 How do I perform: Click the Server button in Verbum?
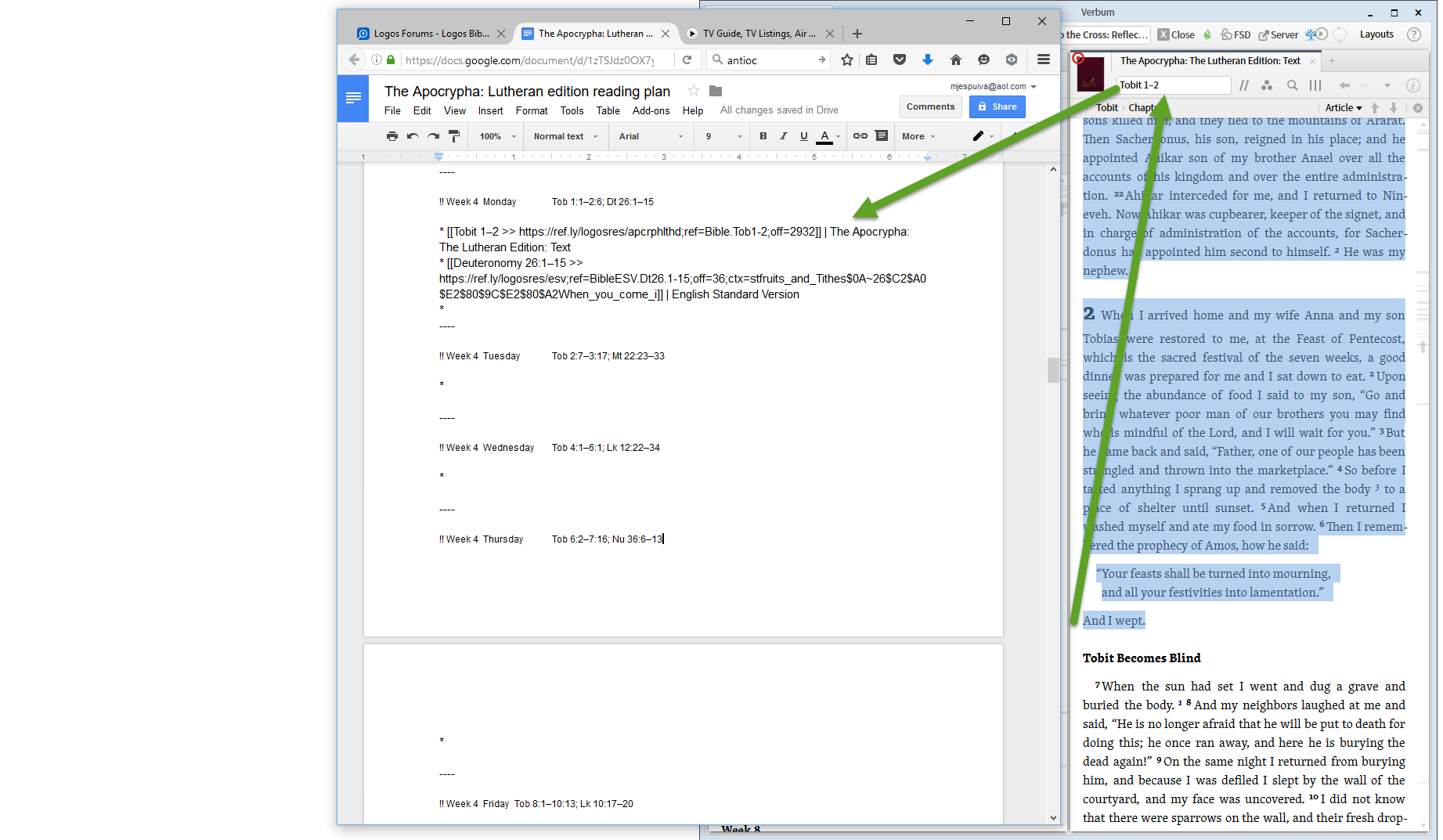pos(1278,34)
